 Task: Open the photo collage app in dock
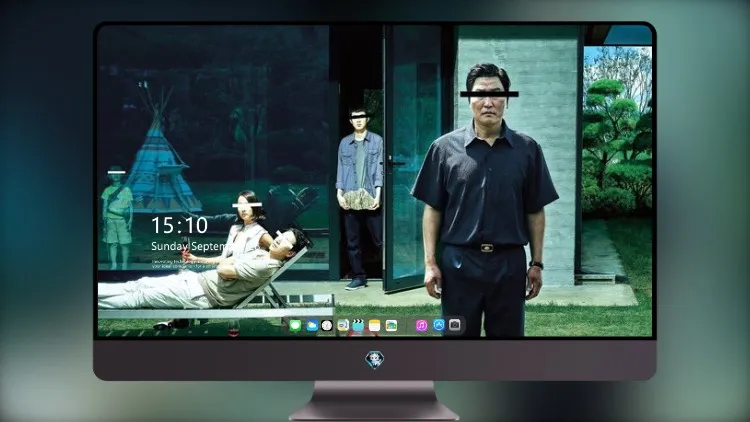(x=391, y=326)
